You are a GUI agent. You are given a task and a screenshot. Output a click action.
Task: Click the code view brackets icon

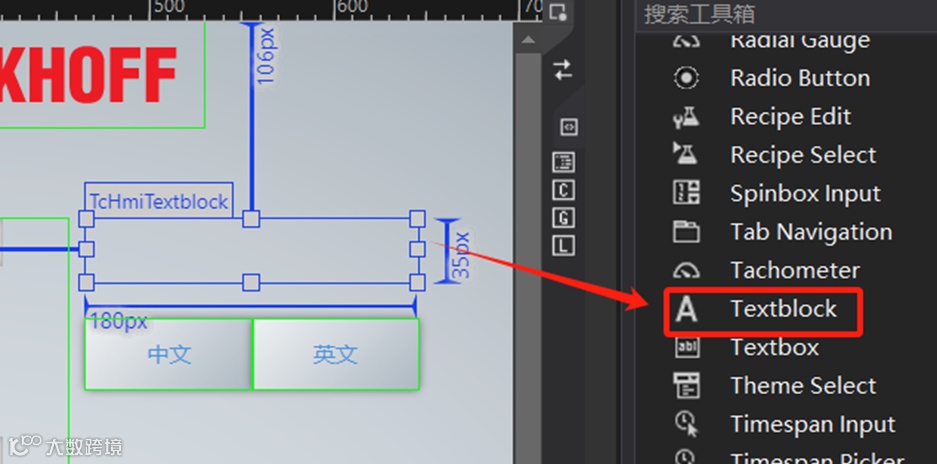click(x=568, y=127)
